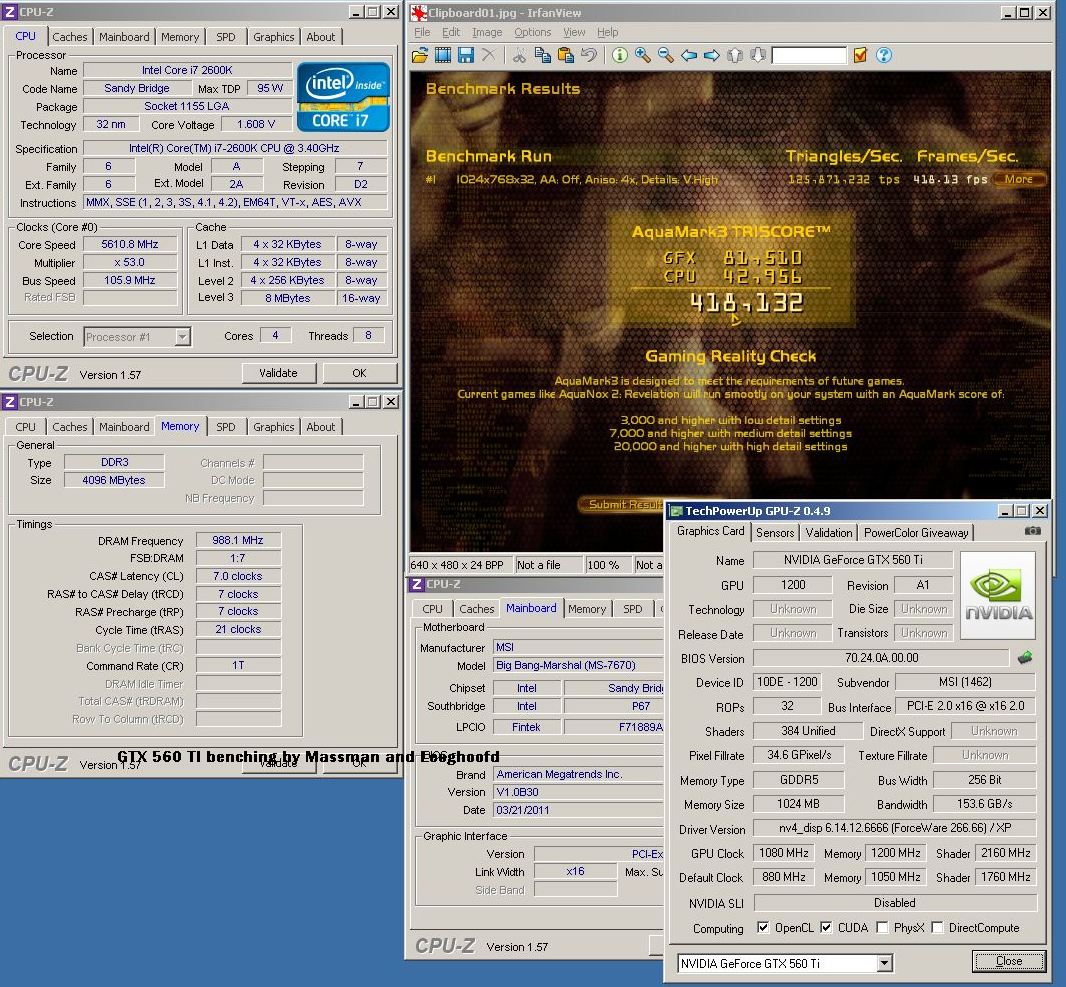Click the Zoom Out magnifier icon
The width and height of the screenshot is (1066, 987).
point(666,56)
